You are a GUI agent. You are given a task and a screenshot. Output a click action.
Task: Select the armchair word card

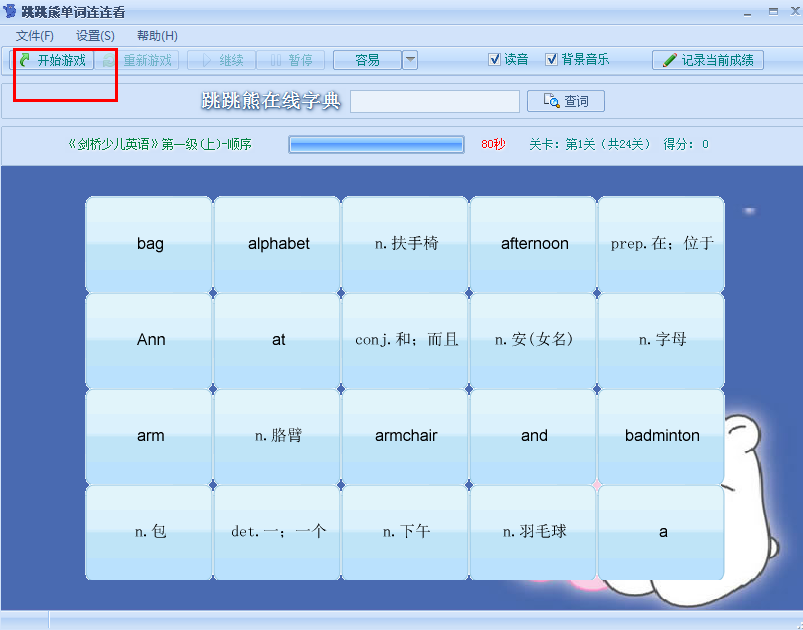405,436
